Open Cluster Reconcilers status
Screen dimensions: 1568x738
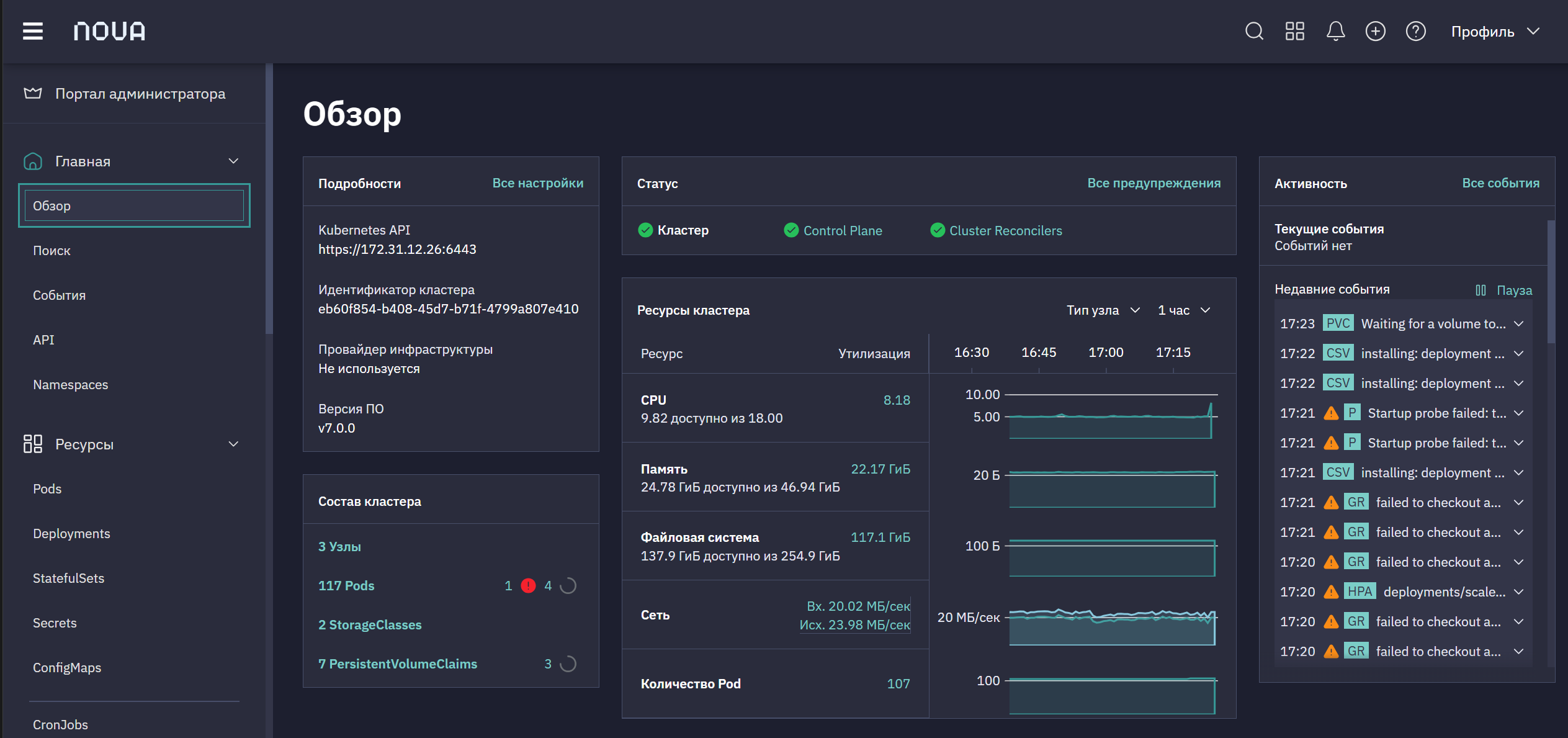pyautogui.click(x=1005, y=231)
